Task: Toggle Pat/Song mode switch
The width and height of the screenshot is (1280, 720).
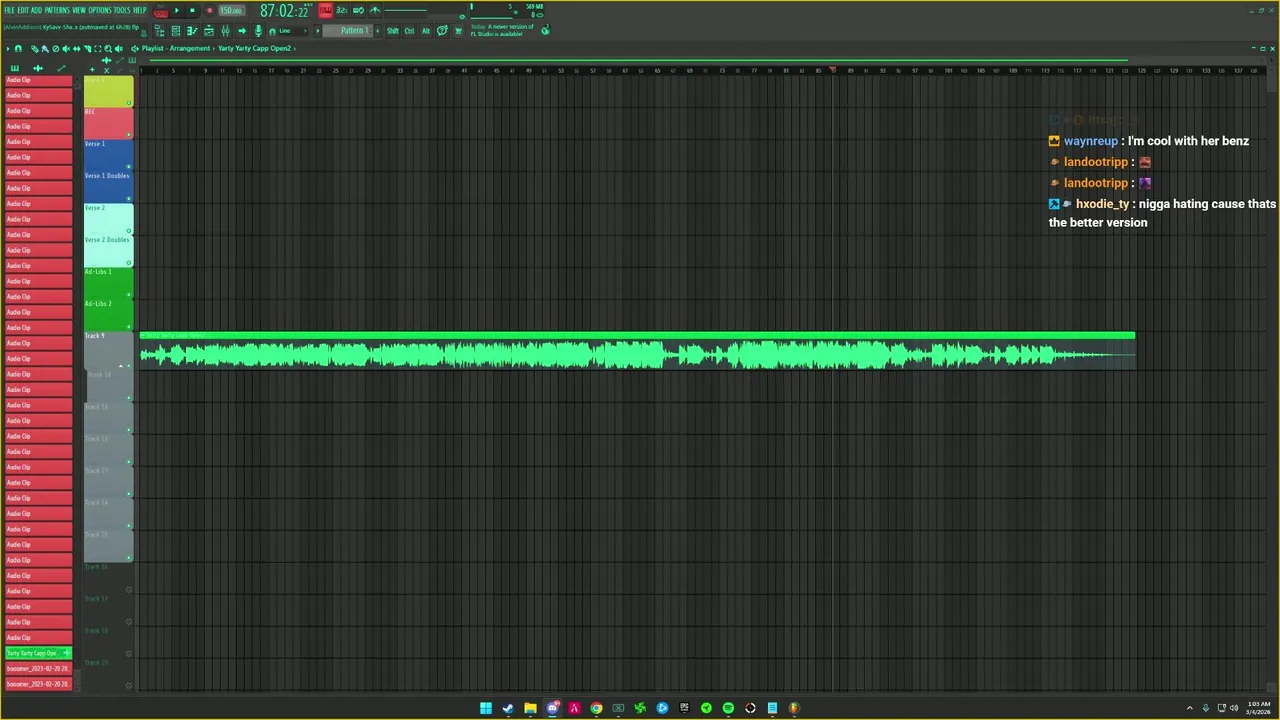Action: point(160,11)
